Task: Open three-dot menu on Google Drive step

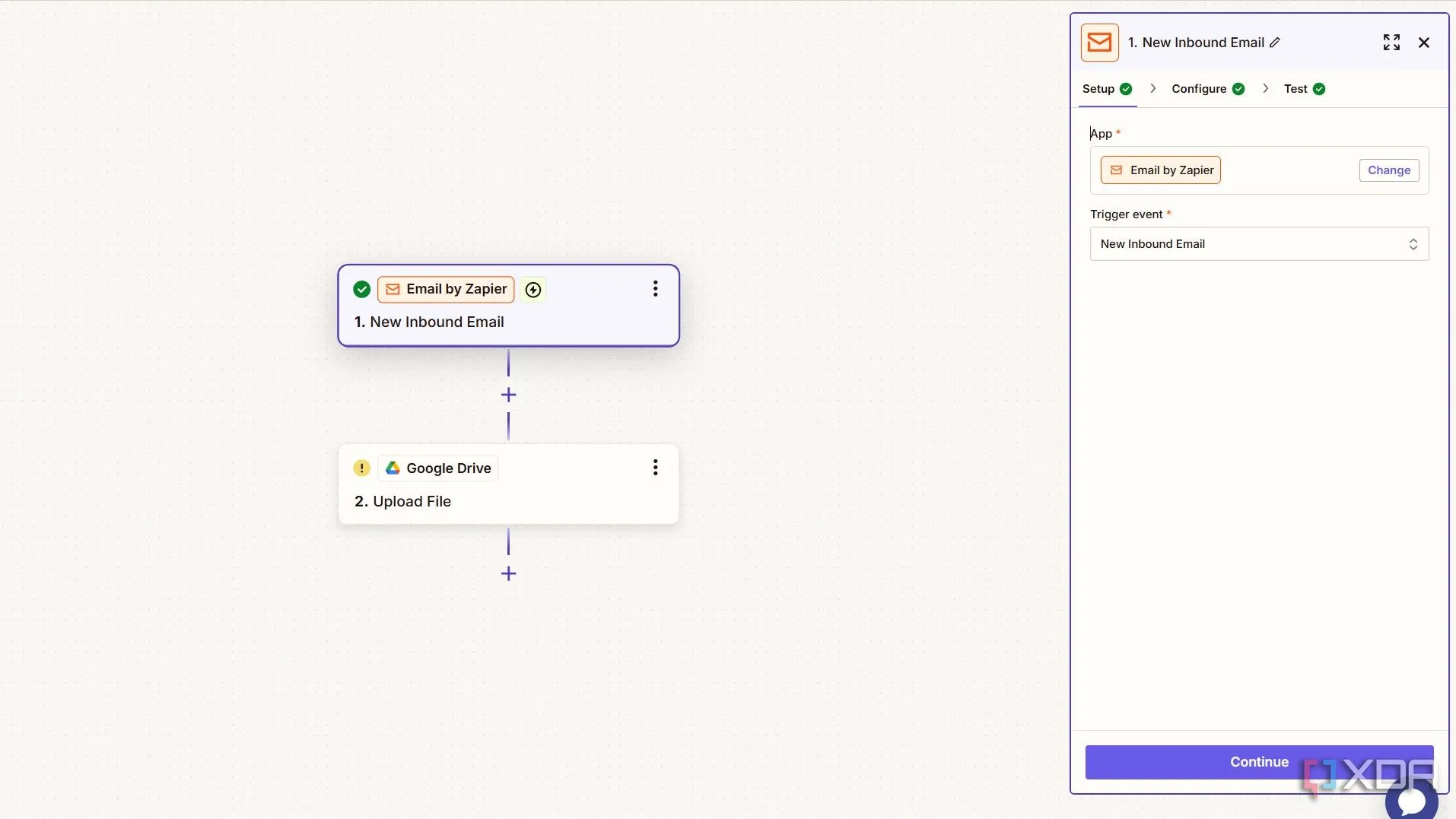Action: pyautogui.click(x=655, y=468)
